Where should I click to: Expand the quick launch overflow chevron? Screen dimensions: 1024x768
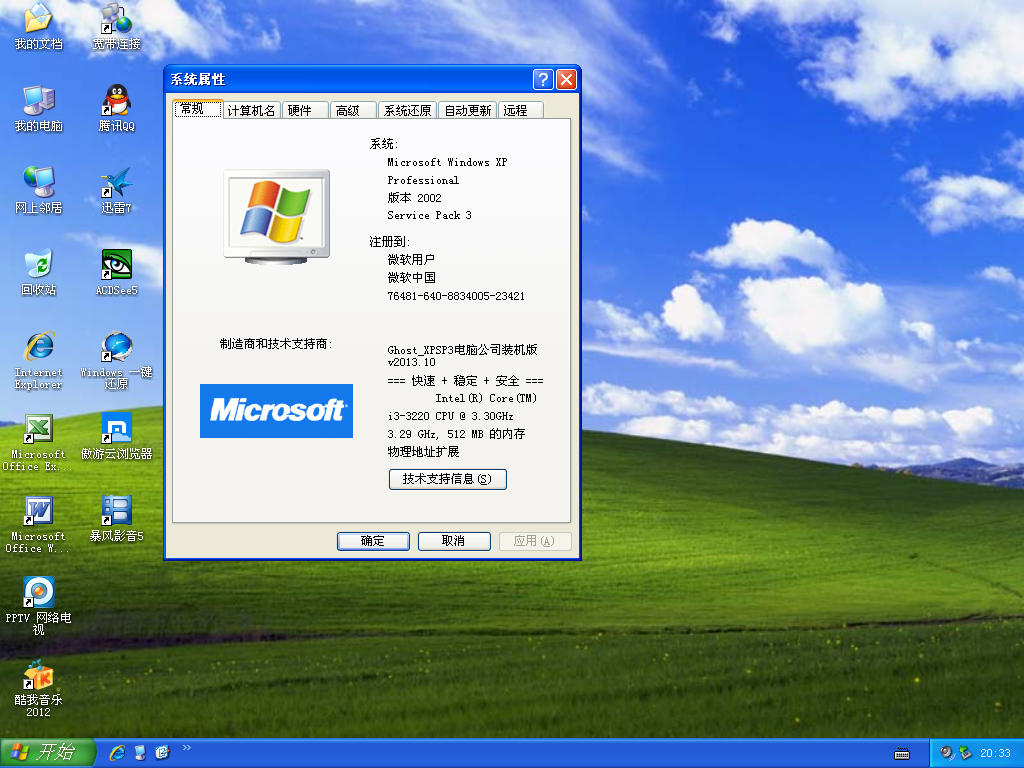click(187, 748)
